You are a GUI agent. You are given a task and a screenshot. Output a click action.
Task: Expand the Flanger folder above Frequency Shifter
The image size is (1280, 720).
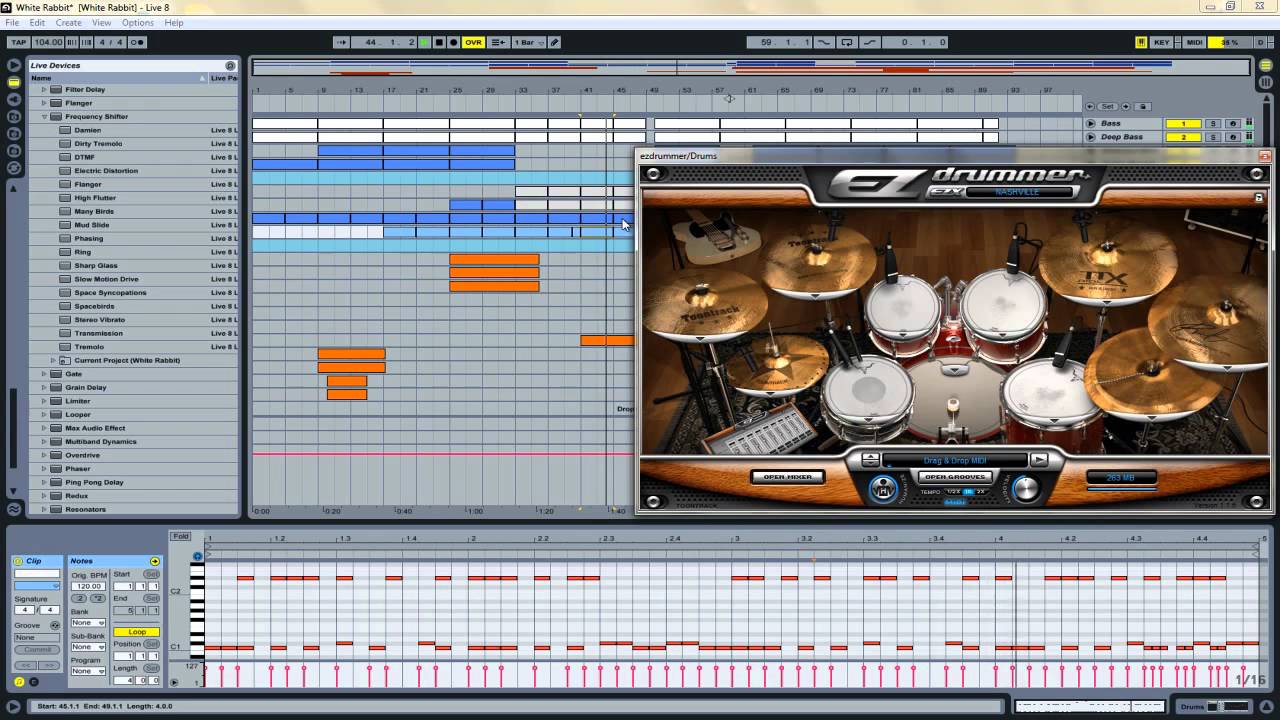point(45,103)
